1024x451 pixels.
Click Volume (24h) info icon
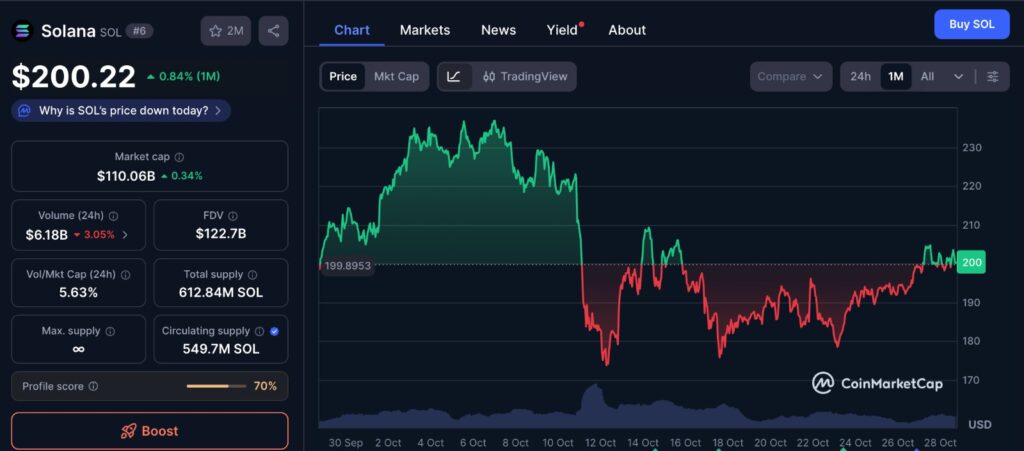pyautogui.click(x=114, y=215)
